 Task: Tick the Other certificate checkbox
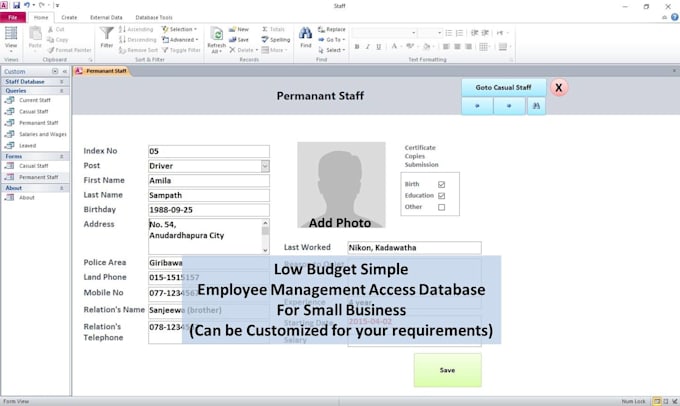(x=441, y=207)
